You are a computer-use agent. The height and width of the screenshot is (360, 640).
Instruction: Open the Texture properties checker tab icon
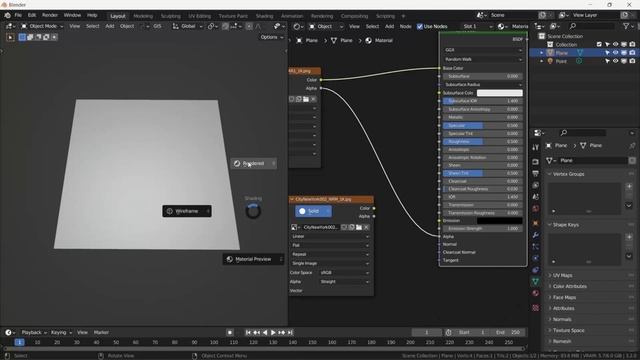(x=536, y=308)
